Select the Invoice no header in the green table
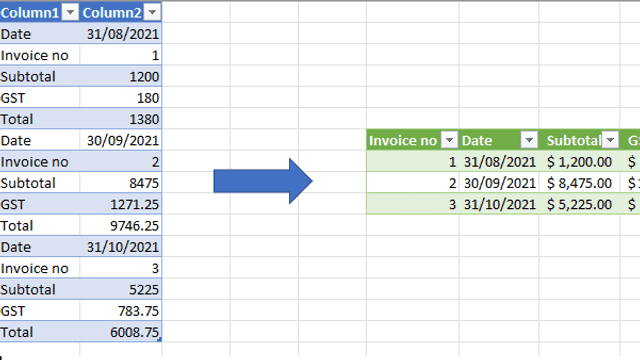This screenshot has width=640, height=360. (x=413, y=140)
